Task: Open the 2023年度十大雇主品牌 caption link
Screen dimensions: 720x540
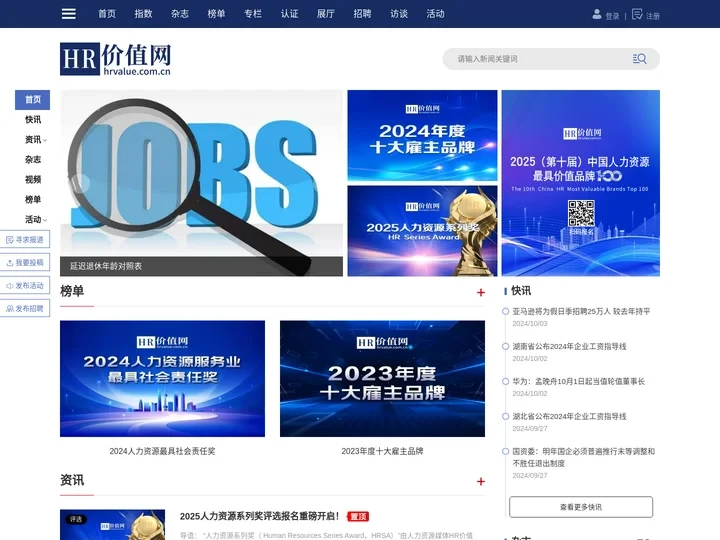Action: point(382,451)
